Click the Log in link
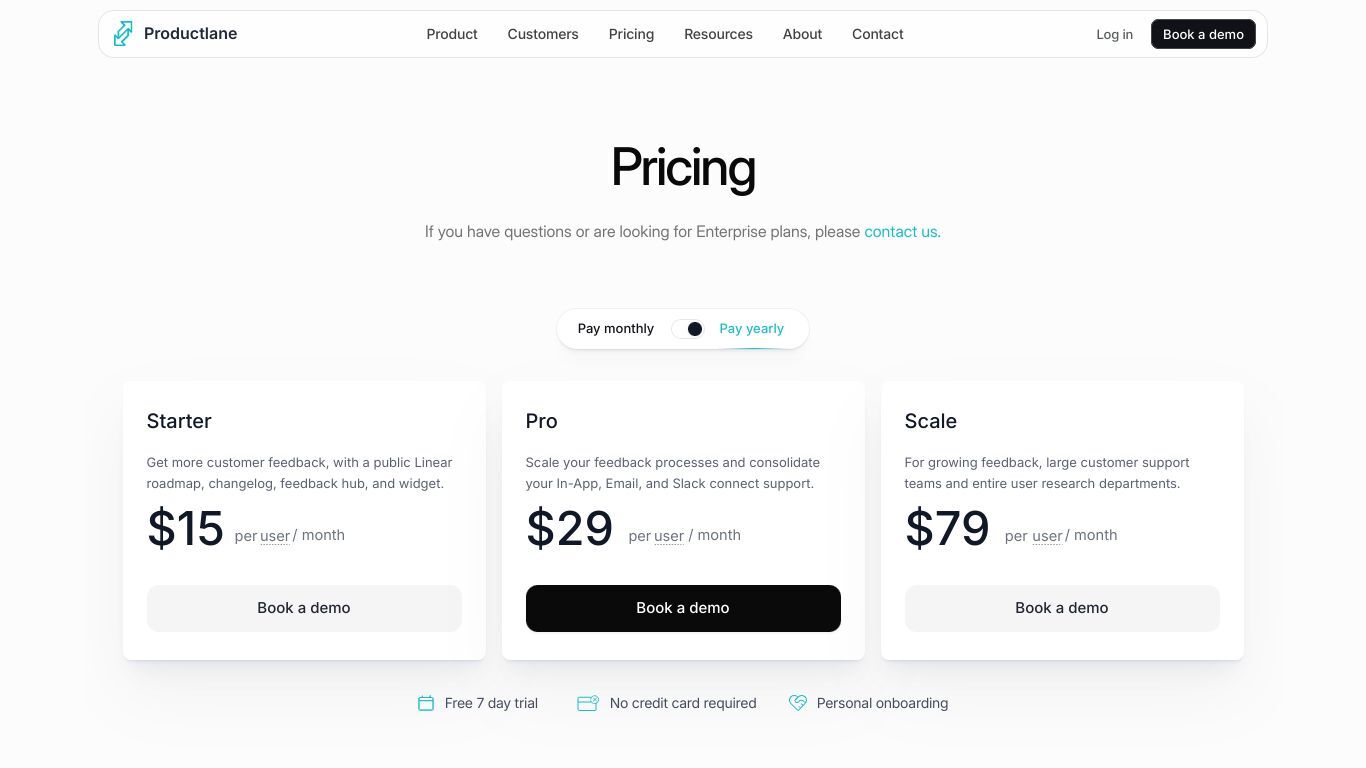The width and height of the screenshot is (1366, 768). 1114,34
